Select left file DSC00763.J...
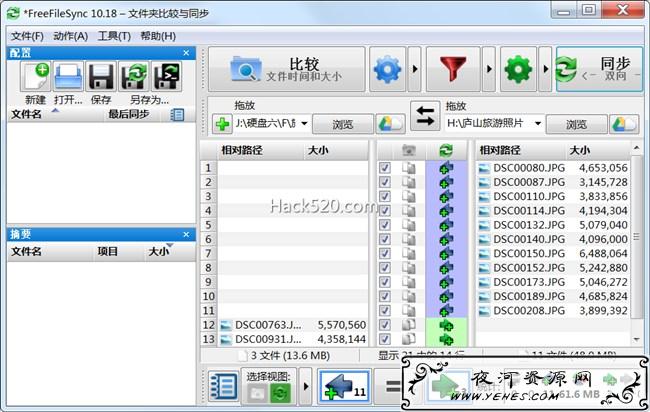 coord(268,325)
